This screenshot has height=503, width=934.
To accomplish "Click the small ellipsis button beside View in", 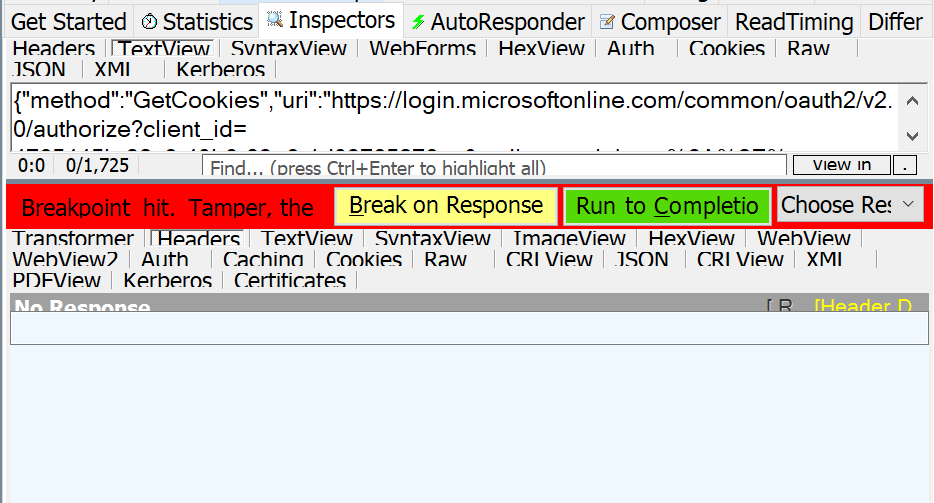I will pos(904,165).
